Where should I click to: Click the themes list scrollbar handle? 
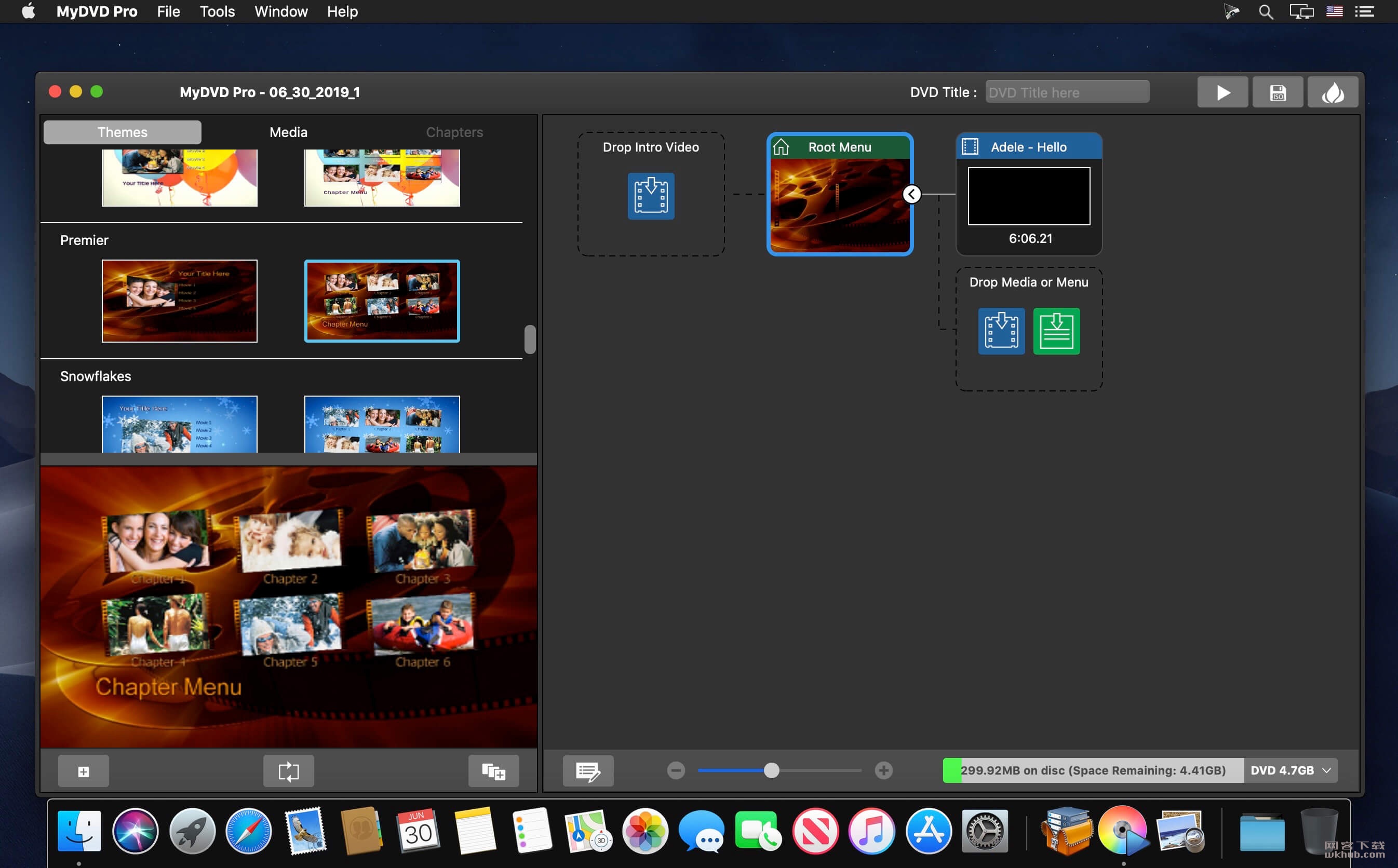pyautogui.click(x=529, y=340)
